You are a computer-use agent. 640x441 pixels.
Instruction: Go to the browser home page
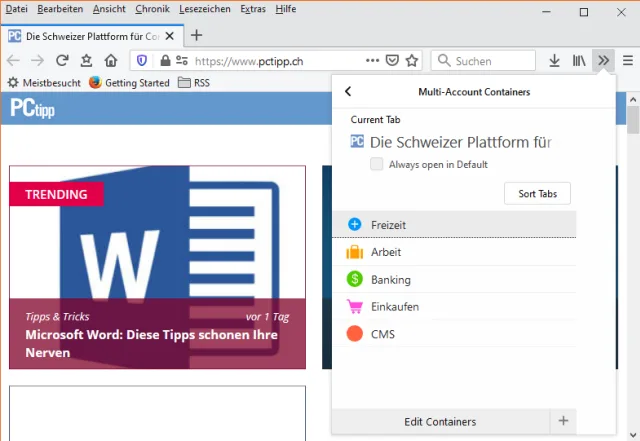(x=111, y=61)
